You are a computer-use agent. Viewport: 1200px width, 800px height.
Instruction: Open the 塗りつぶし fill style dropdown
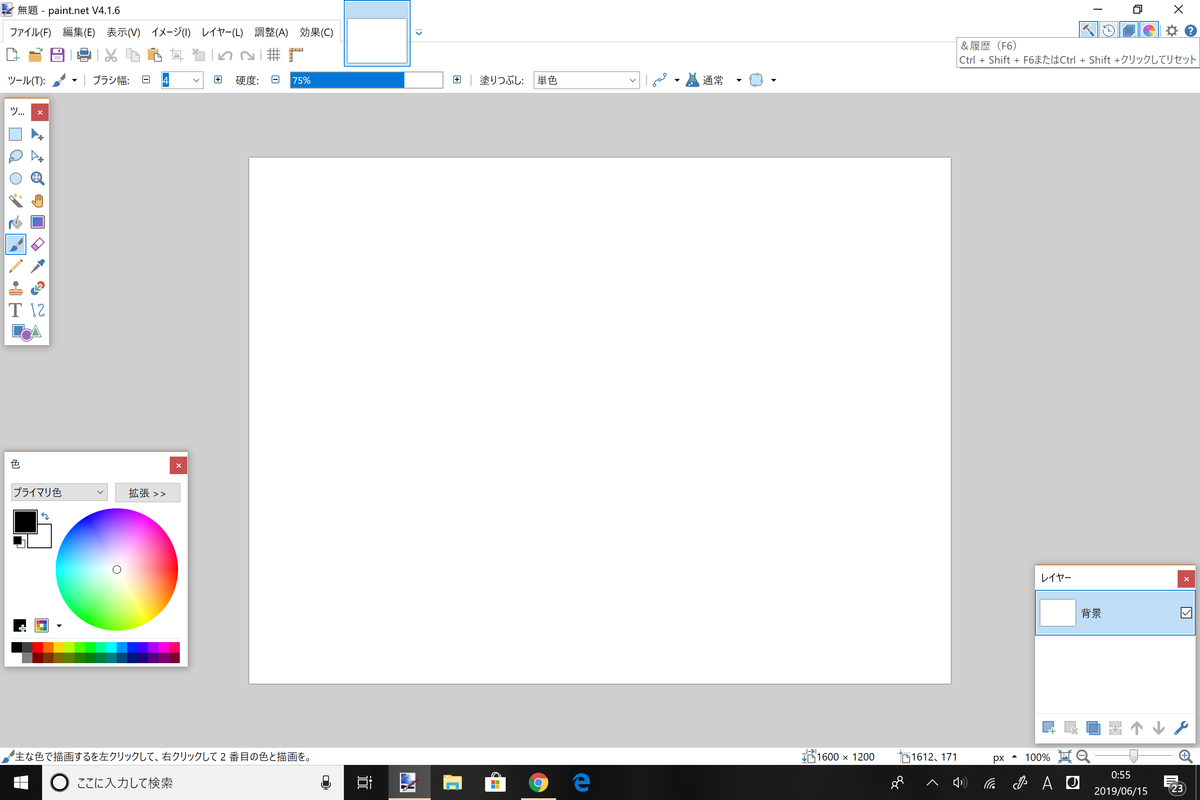[x=586, y=80]
